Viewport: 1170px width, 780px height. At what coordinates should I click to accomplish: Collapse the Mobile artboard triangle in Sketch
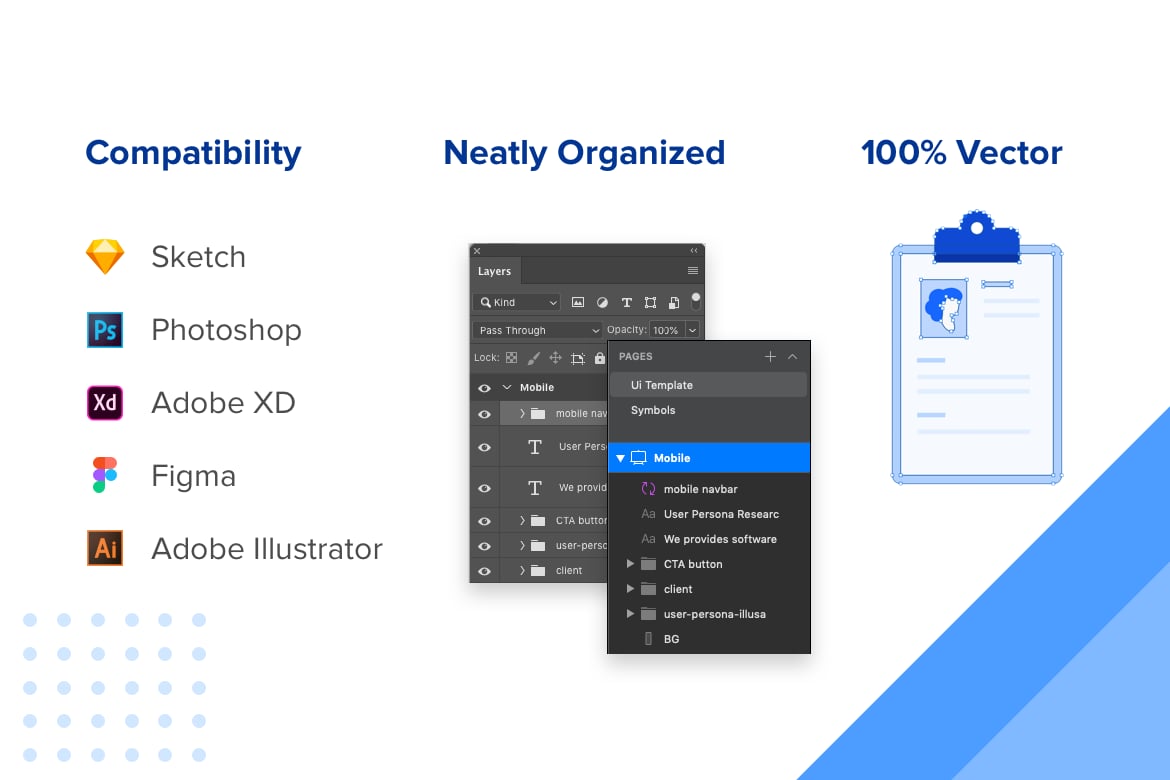[620, 458]
